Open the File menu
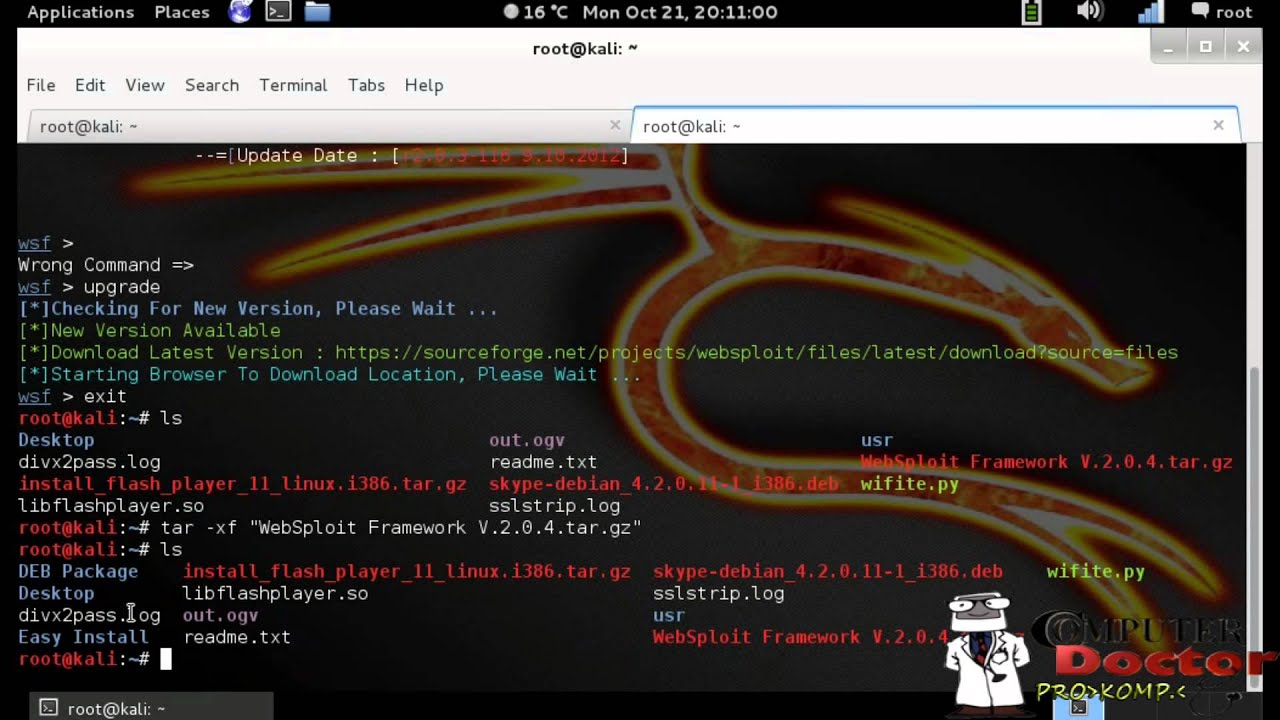 tap(41, 85)
